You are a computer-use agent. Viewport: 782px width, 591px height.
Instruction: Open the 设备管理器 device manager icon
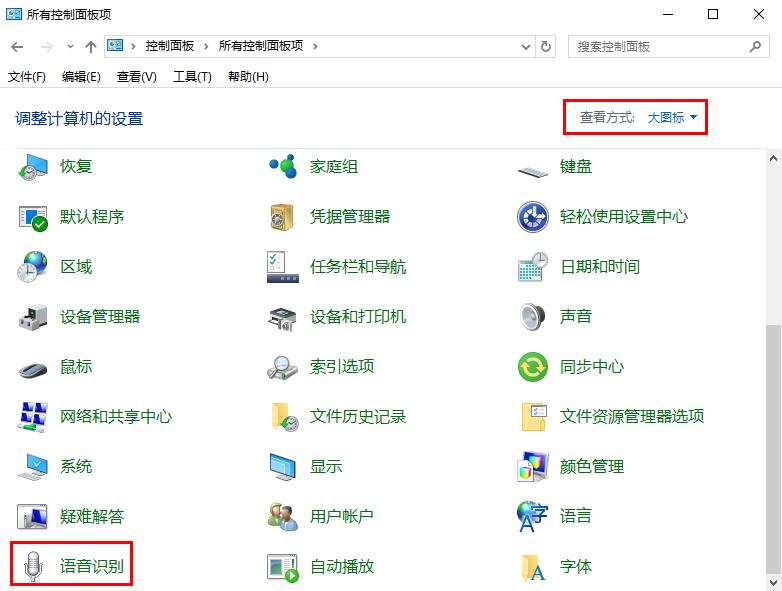33,317
